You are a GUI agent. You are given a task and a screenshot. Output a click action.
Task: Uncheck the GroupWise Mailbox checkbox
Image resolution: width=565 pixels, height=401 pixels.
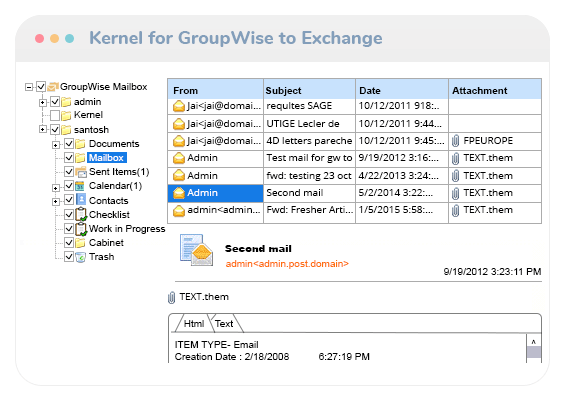click(x=41, y=87)
